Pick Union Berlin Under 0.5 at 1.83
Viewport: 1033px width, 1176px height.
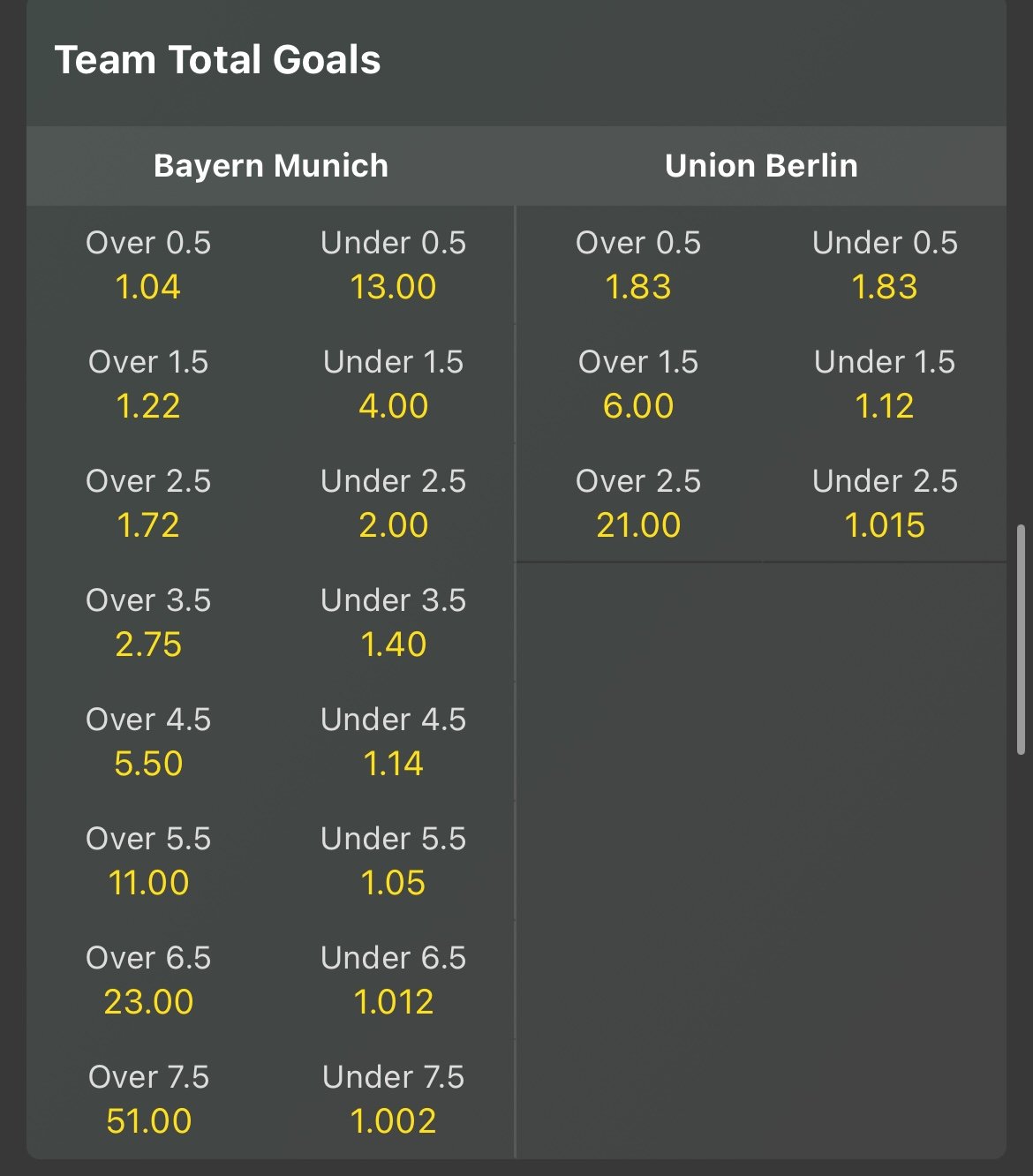[885, 266]
